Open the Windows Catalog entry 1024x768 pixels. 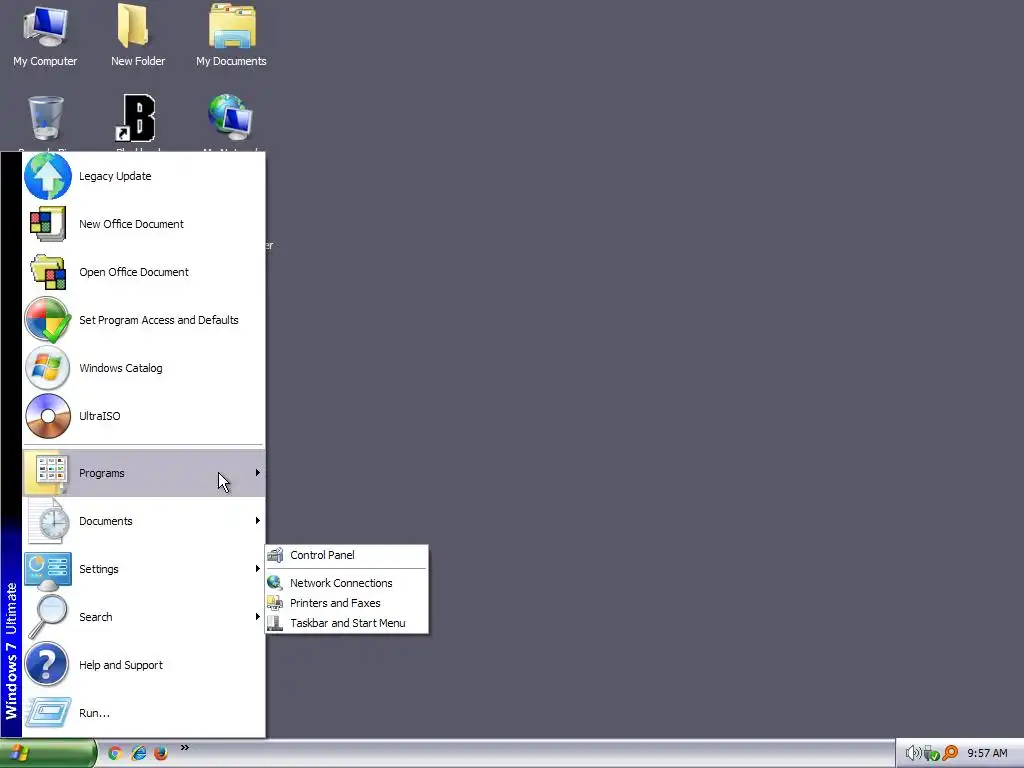pyautogui.click(x=144, y=368)
